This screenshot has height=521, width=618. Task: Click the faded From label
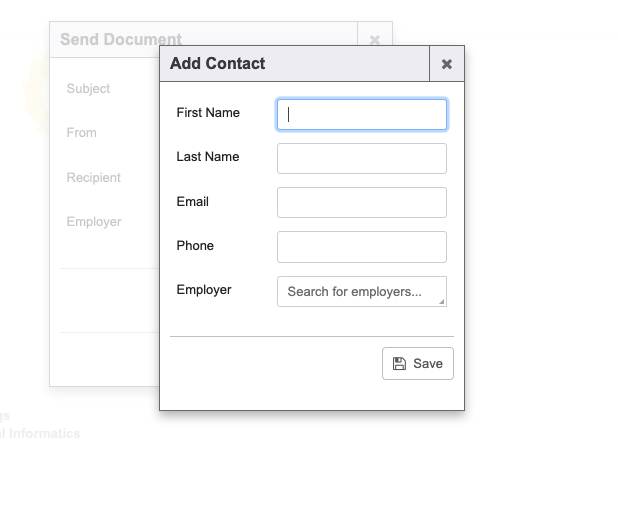pos(82,133)
